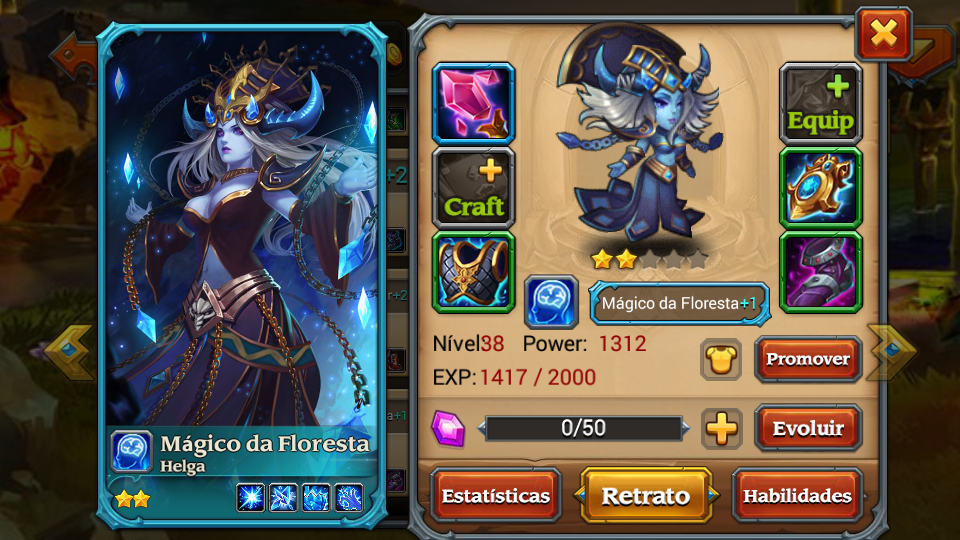Viewport: 960px width, 540px height.
Task: Select the golden amulet equipment slot
Action: pos(820,188)
